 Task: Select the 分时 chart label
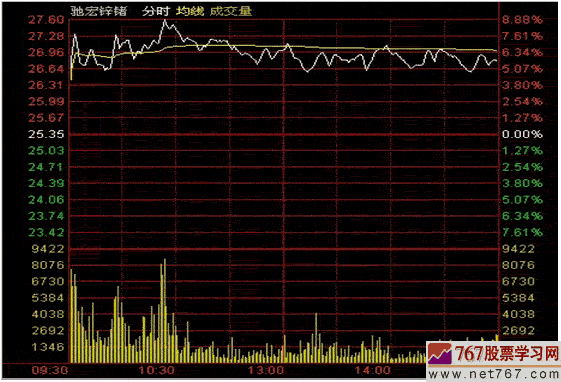[155, 11]
